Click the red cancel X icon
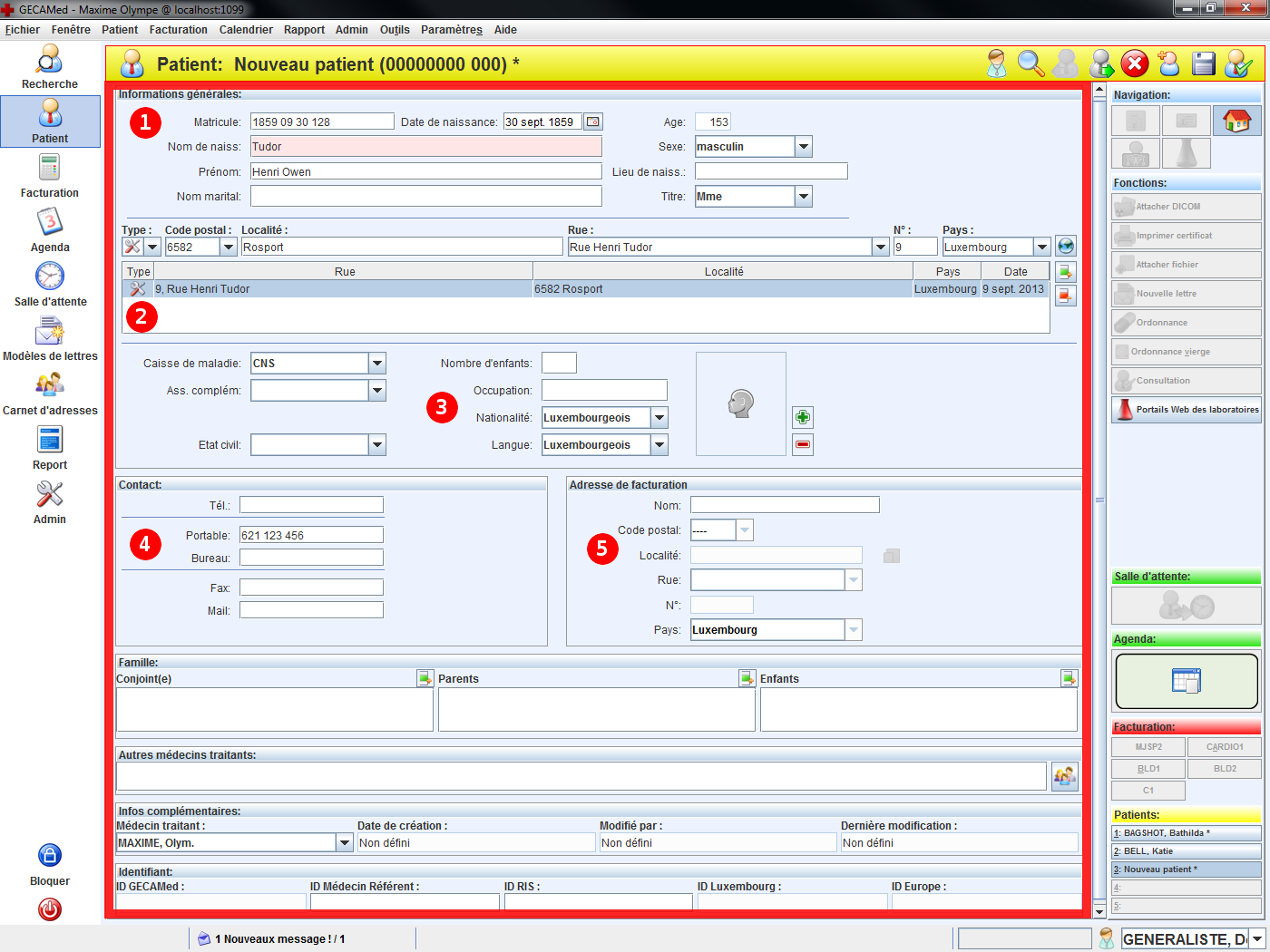This screenshot has height=952, width=1270. pyautogui.click(x=1134, y=63)
